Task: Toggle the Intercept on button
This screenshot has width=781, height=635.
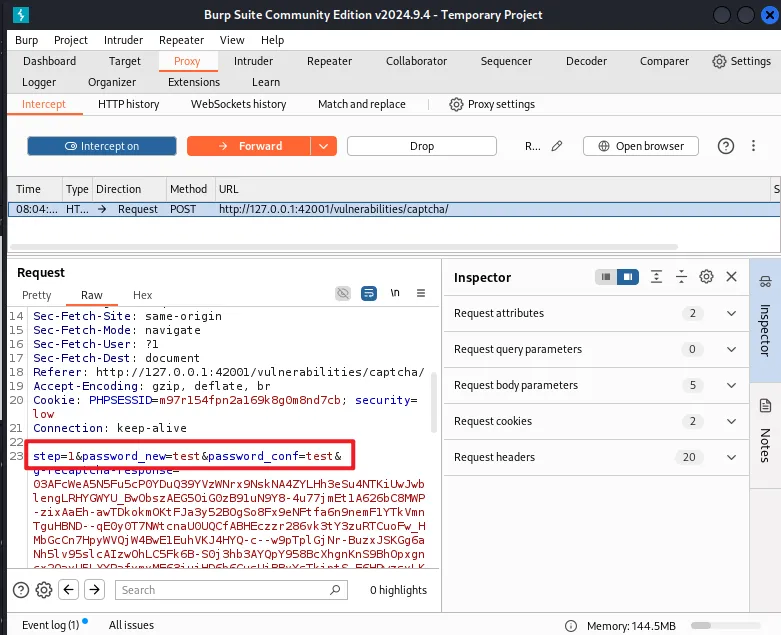Action: pos(102,146)
